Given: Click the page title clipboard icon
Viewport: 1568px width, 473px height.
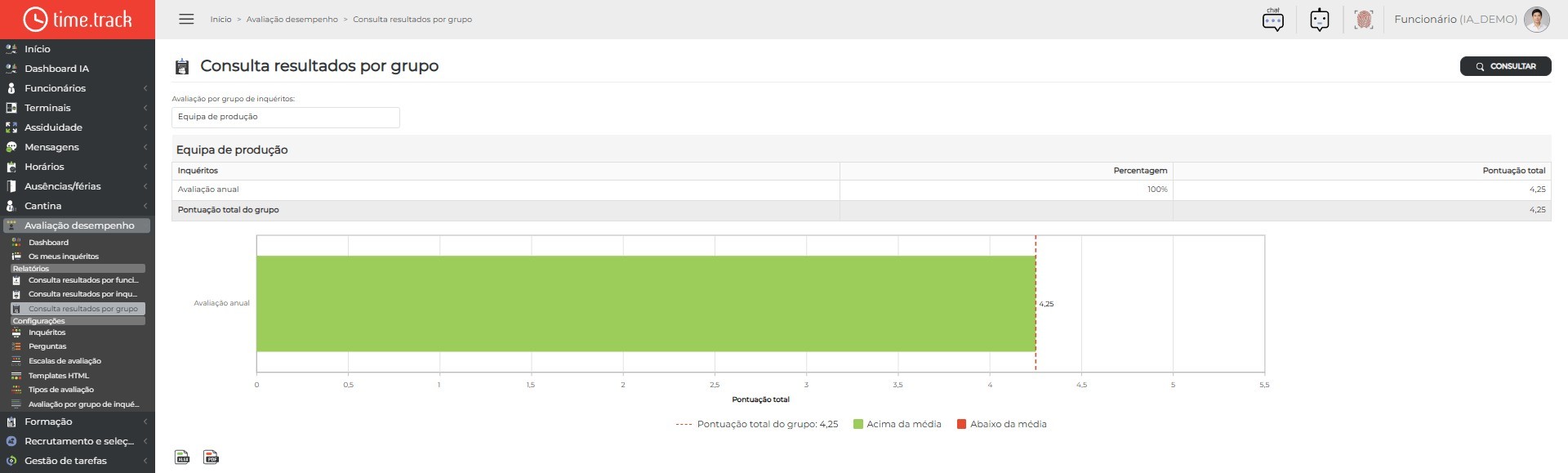Looking at the screenshot, I should tap(183, 66).
